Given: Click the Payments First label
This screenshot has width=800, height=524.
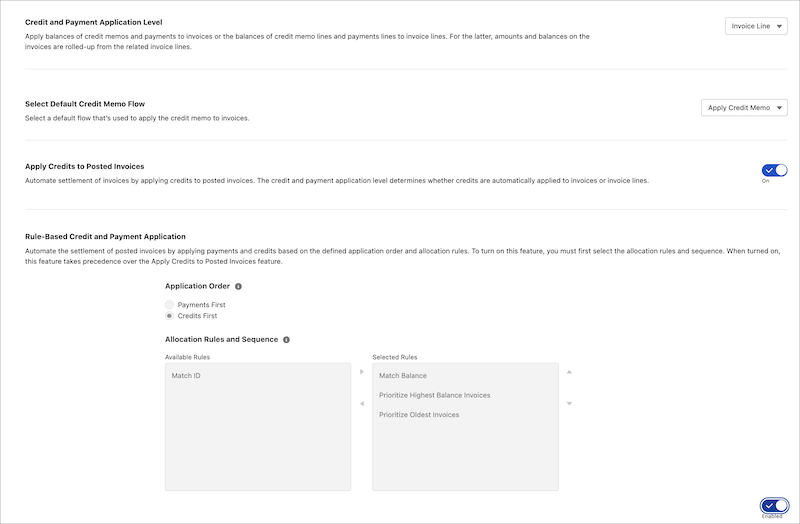Looking at the screenshot, I should pyautogui.click(x=202, y=305).
